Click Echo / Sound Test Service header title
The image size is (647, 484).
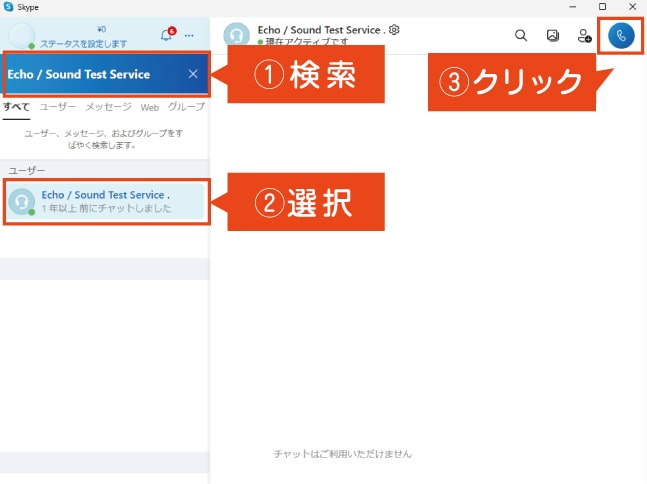tap(321, 30)
